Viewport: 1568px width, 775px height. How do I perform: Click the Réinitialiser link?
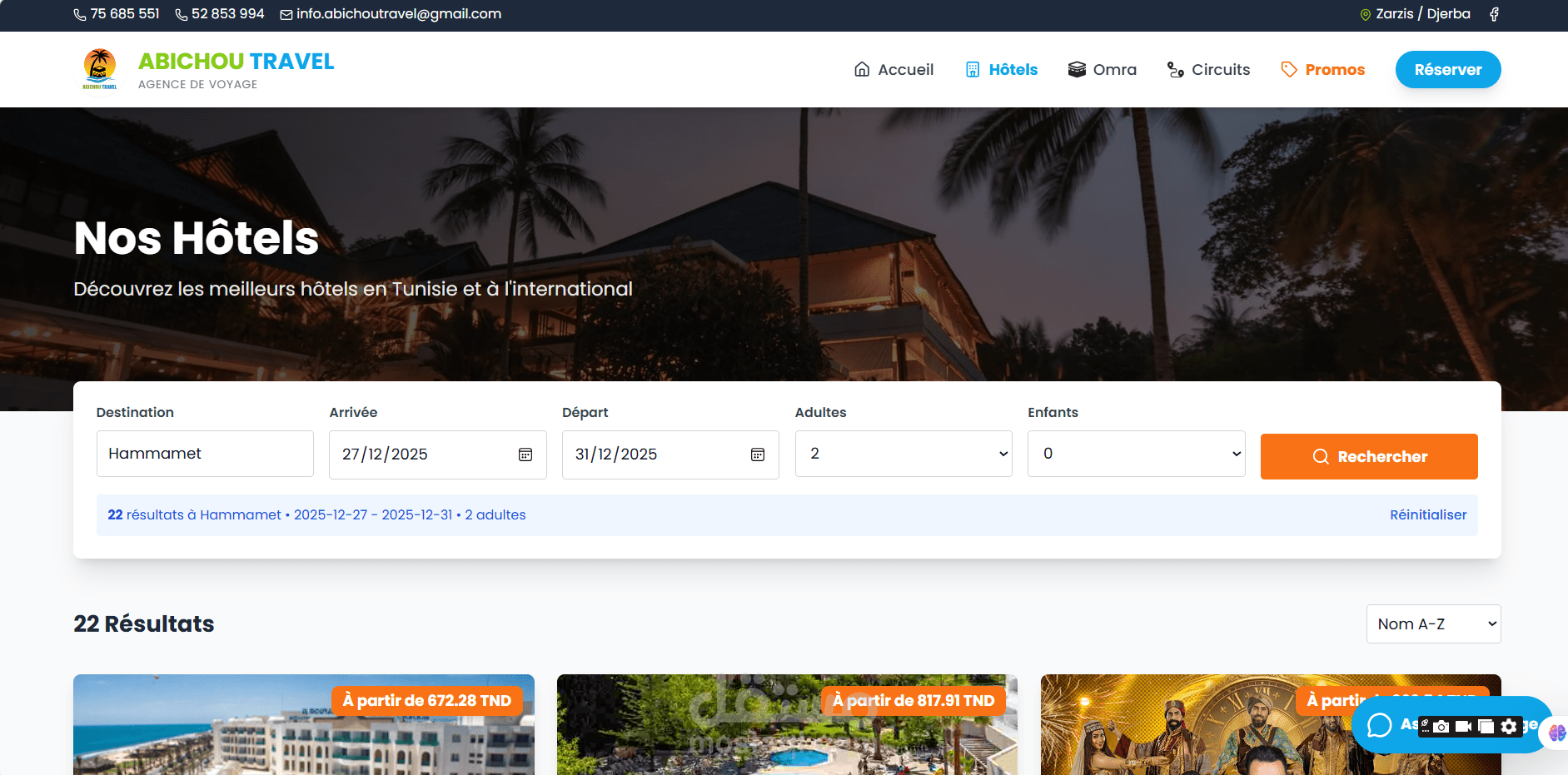(1428, 514)
